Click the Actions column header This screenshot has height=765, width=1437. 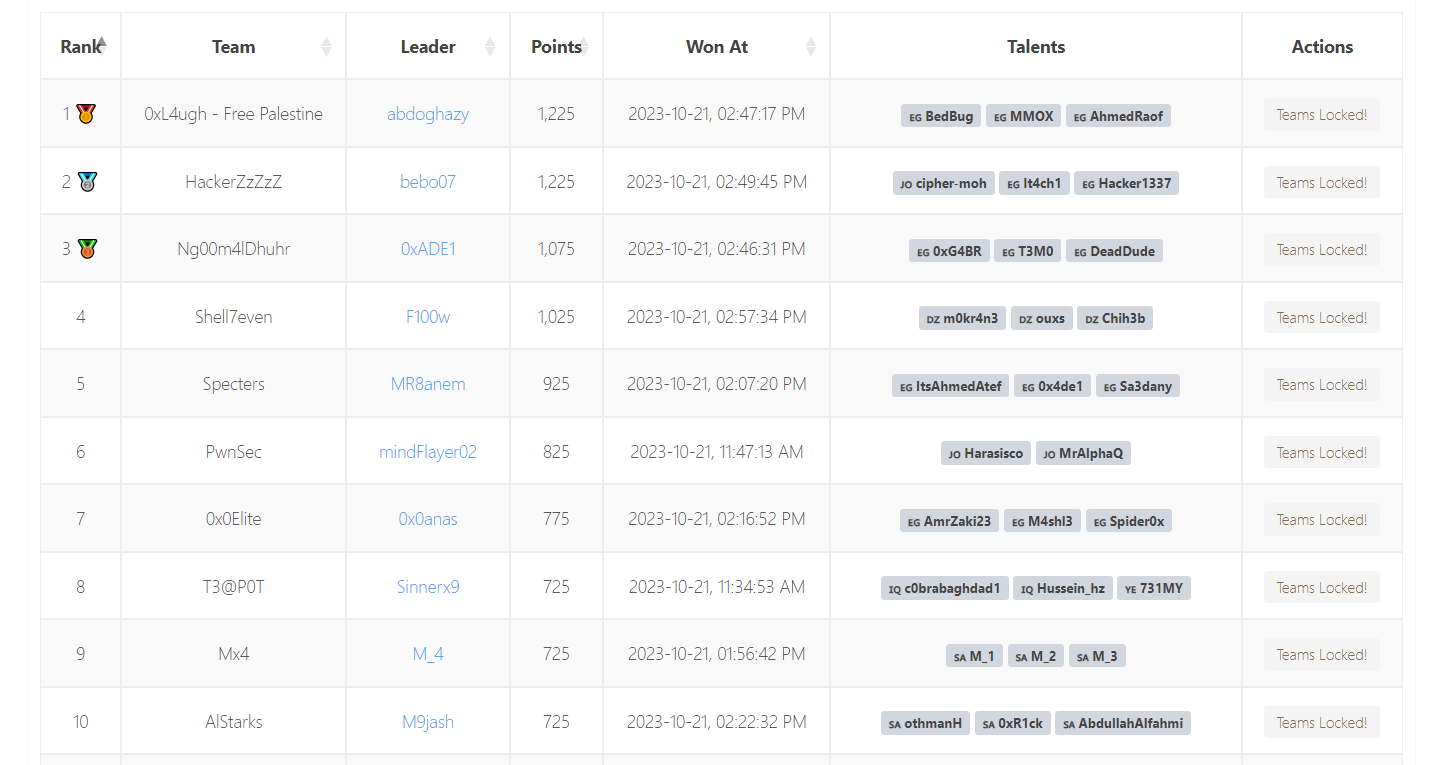tap(1322, 46)
